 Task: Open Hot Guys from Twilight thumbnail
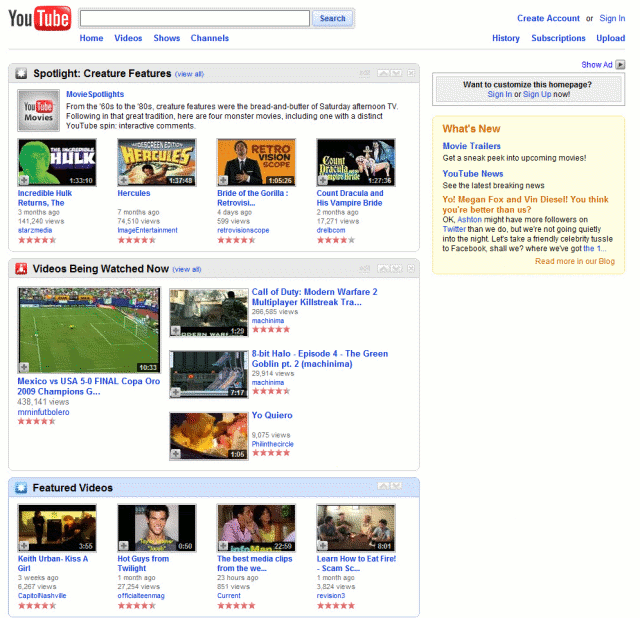(x=157, y=528)
